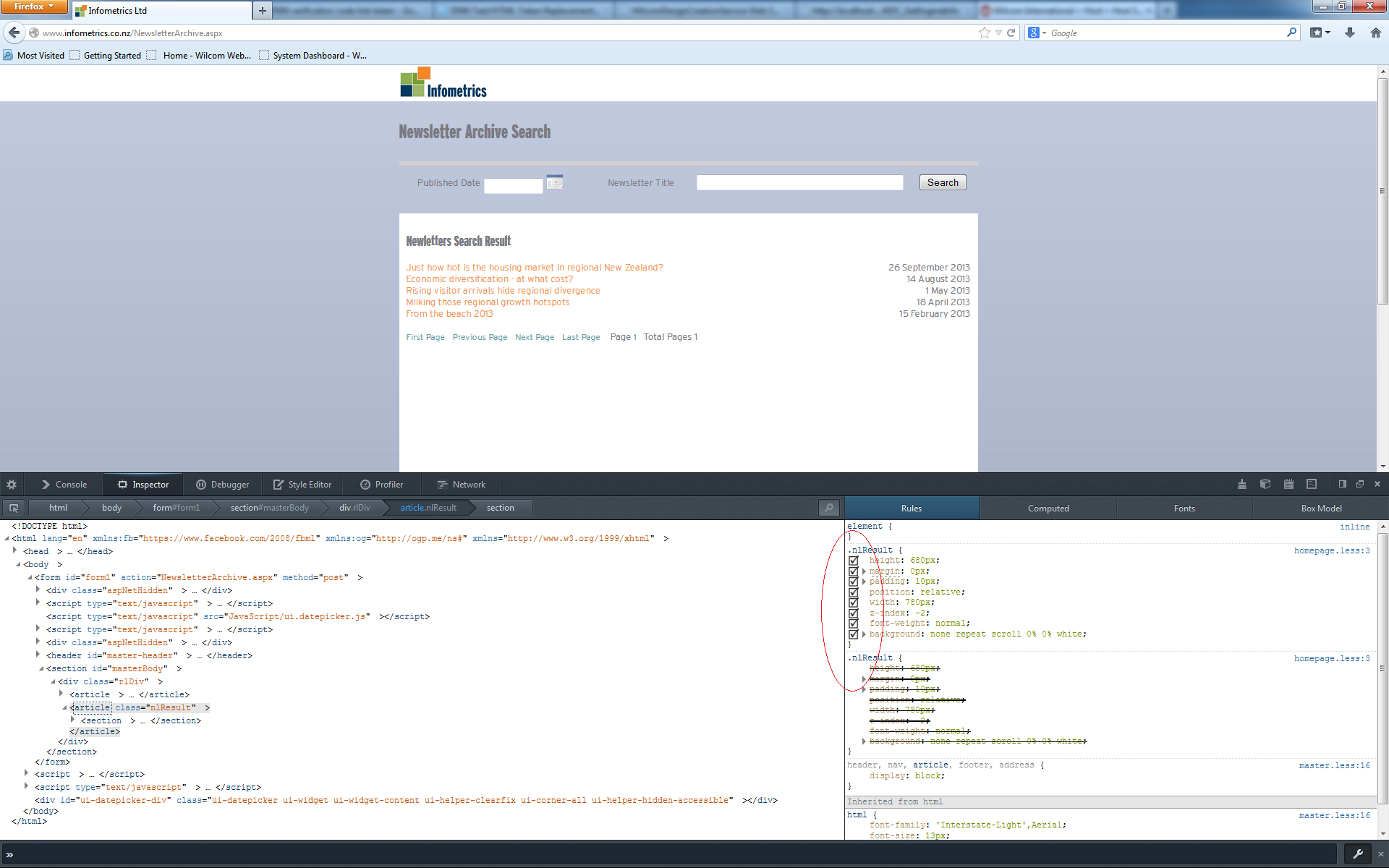The height and width of the screenshot is (868, 1389).
Task: Expand the head node in markup
Action: [x=15, y=550]
